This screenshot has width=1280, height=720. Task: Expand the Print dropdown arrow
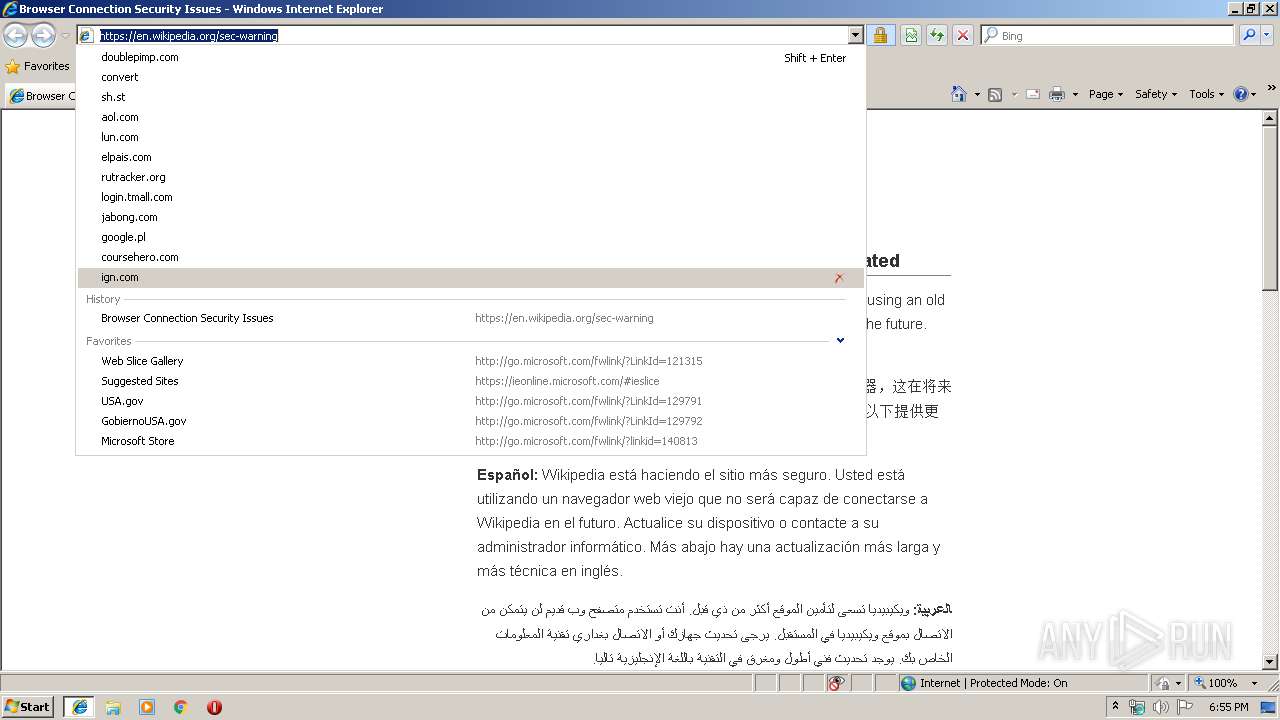1075,94
